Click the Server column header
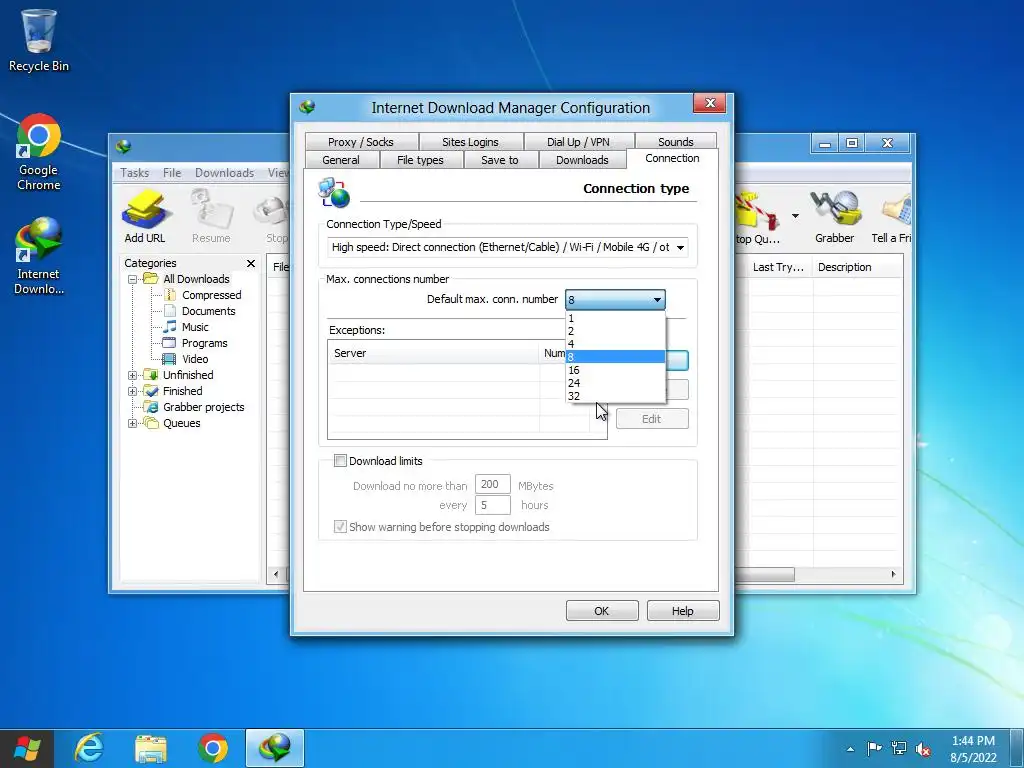 [x=434, y=353]
